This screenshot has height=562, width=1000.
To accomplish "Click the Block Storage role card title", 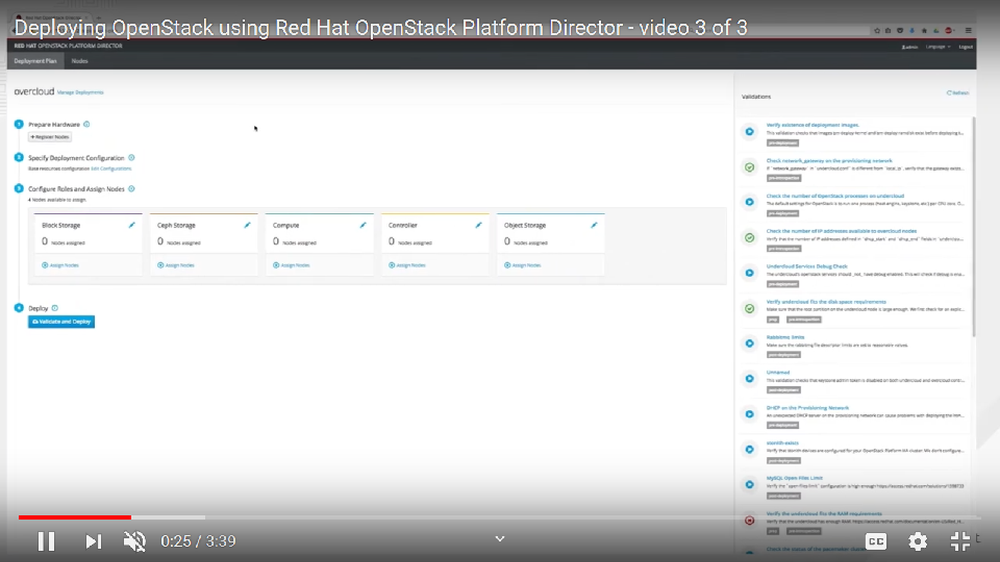I will point(61,225).
